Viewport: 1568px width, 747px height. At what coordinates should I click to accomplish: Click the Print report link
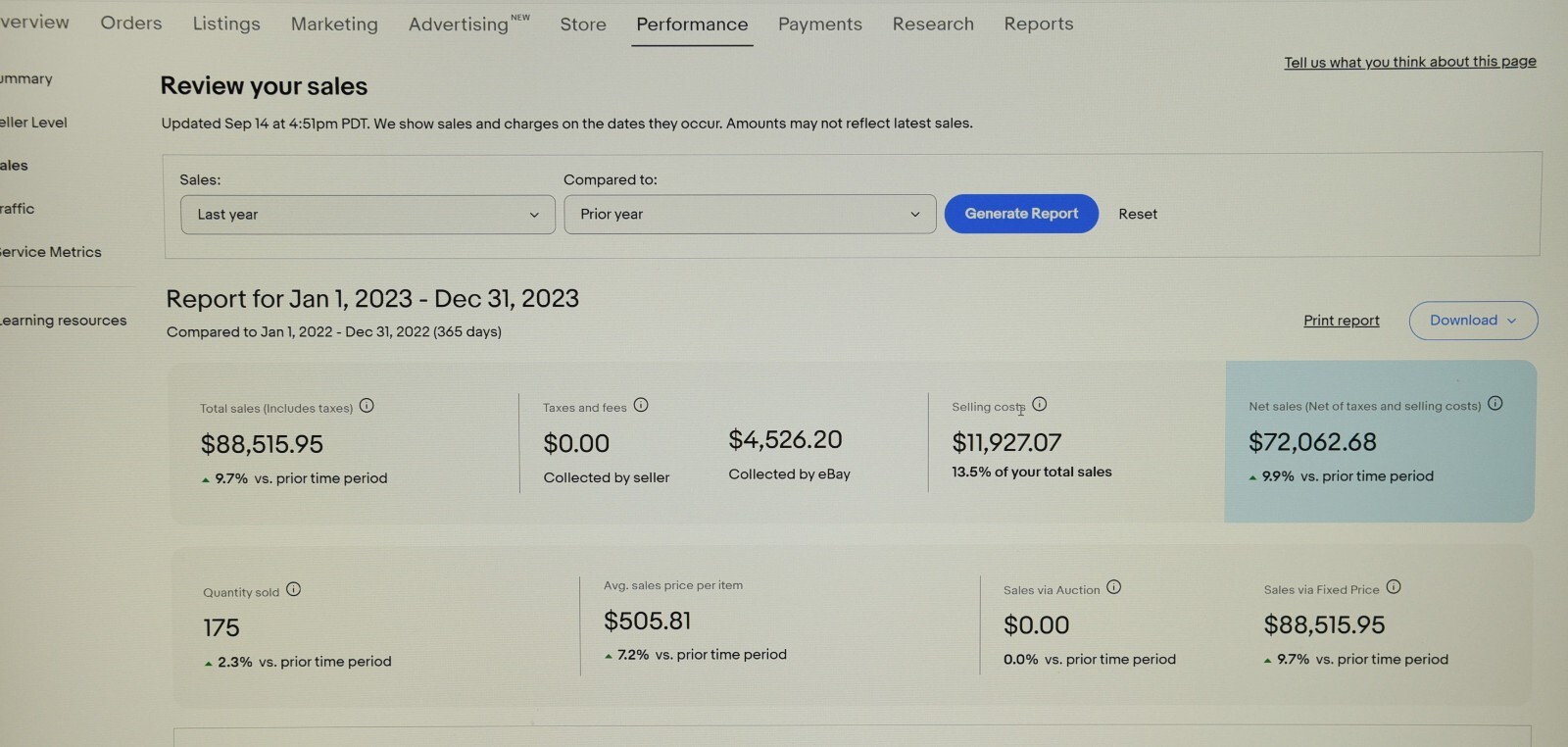pyautogui.click(x=1341, y=321)
